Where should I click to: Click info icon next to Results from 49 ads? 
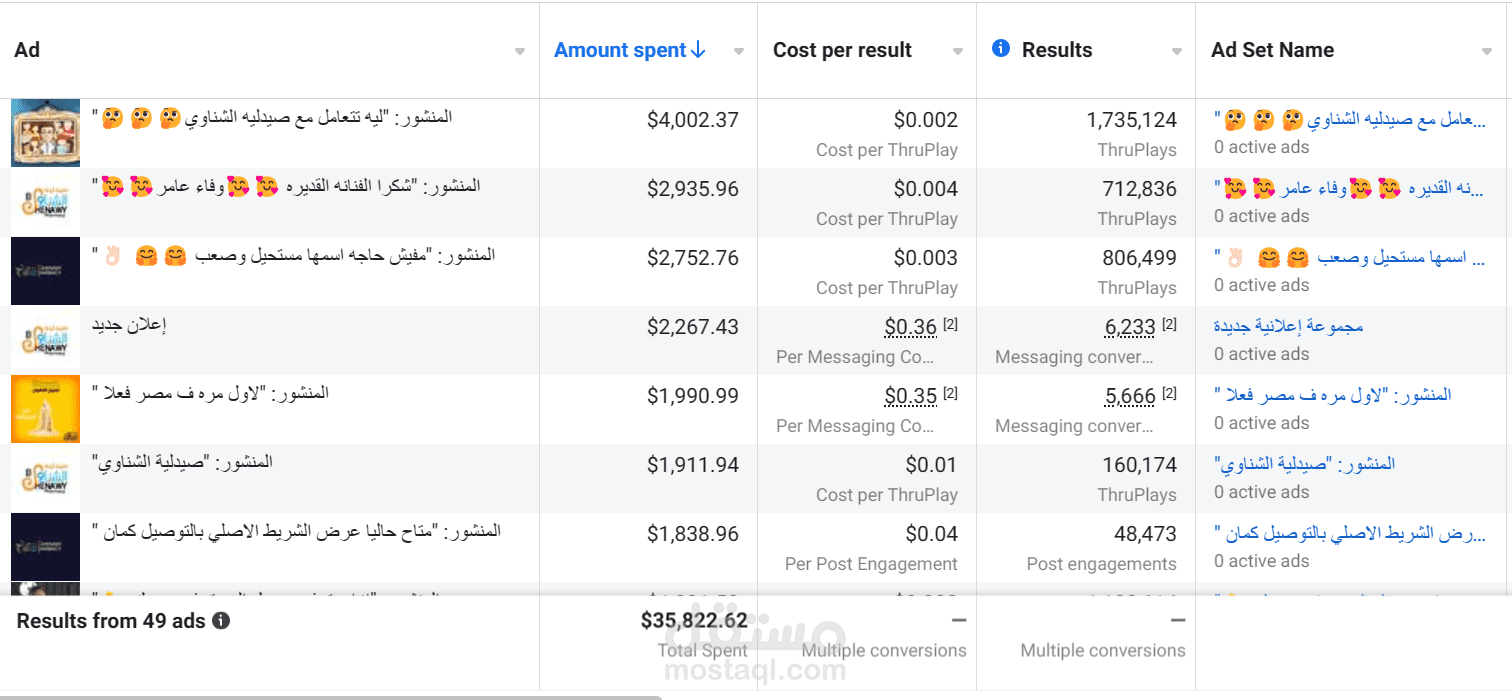click(x=221, y=621)
